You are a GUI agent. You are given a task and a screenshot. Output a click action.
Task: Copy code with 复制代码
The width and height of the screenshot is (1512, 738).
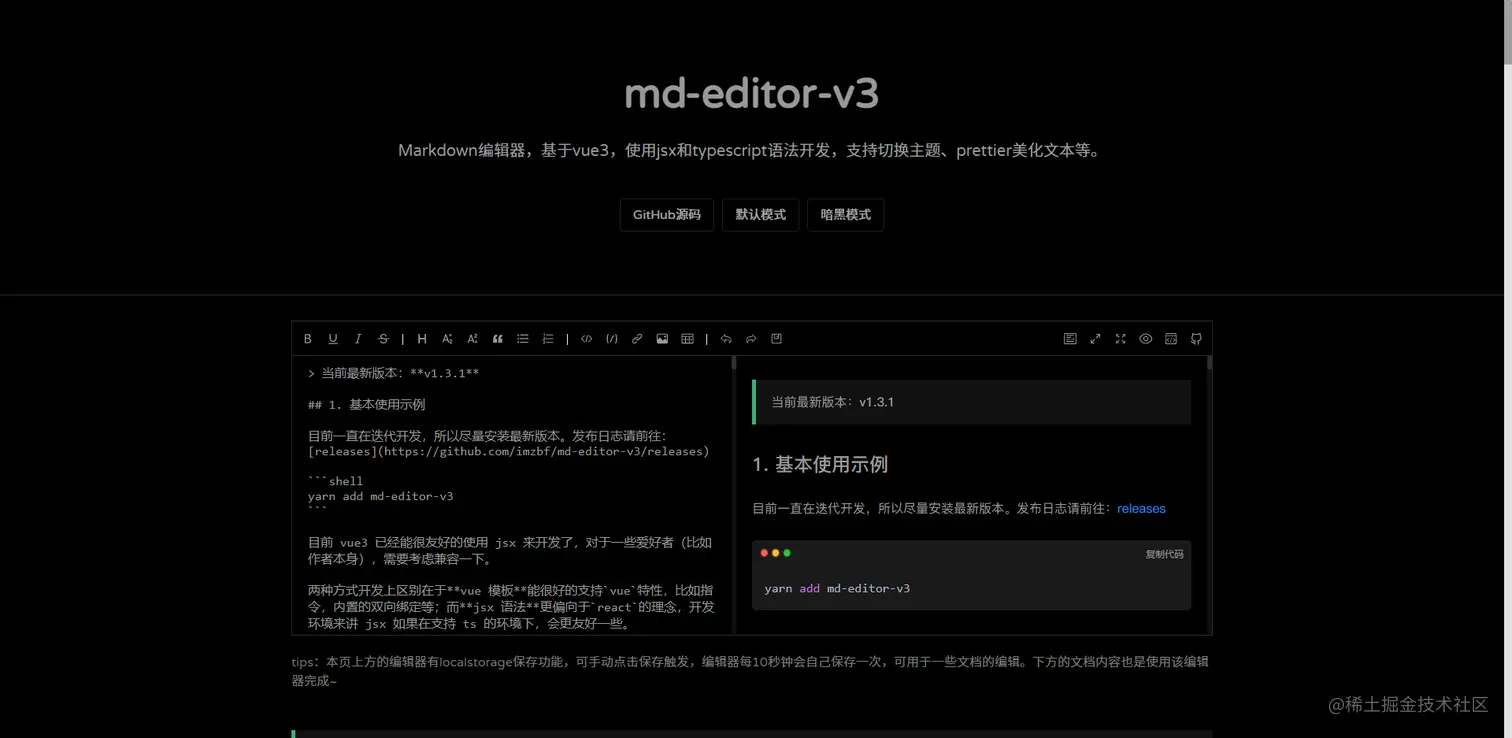point(1164,554)
